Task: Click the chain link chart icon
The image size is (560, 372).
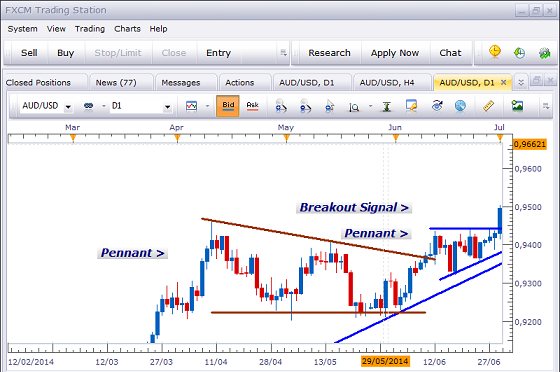Action: (88, 106)
